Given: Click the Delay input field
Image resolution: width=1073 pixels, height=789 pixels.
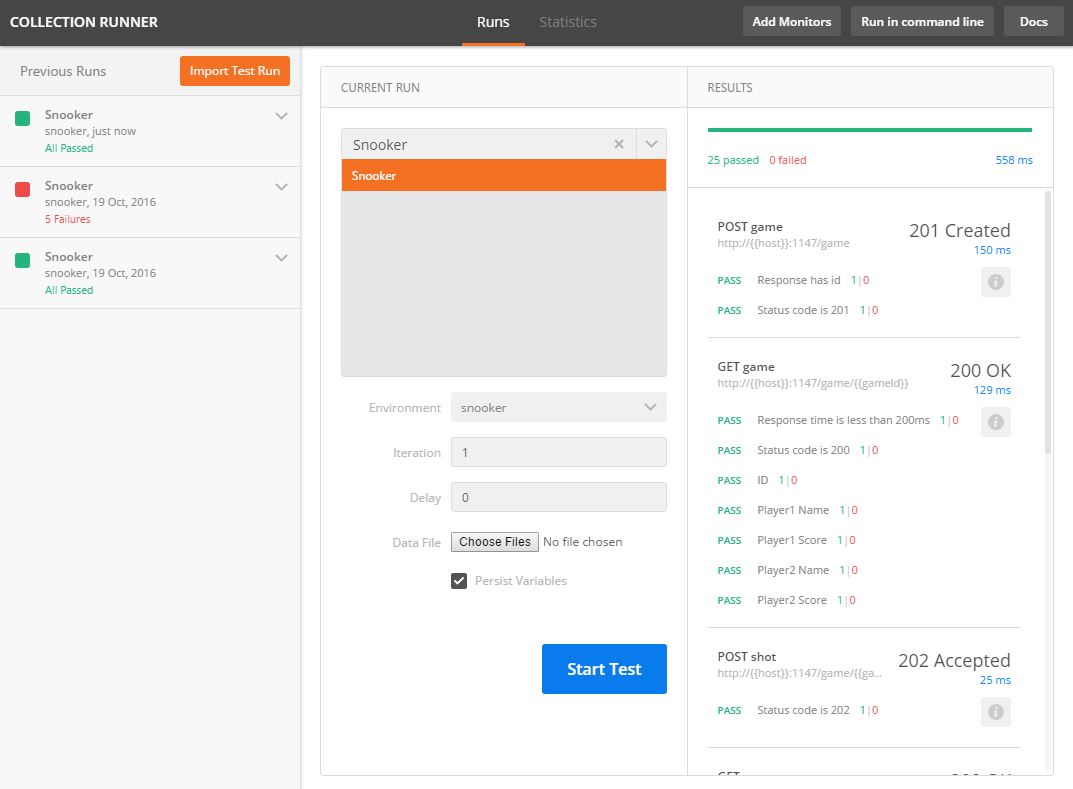Looking at the screenshot, I should pos(558,497).
